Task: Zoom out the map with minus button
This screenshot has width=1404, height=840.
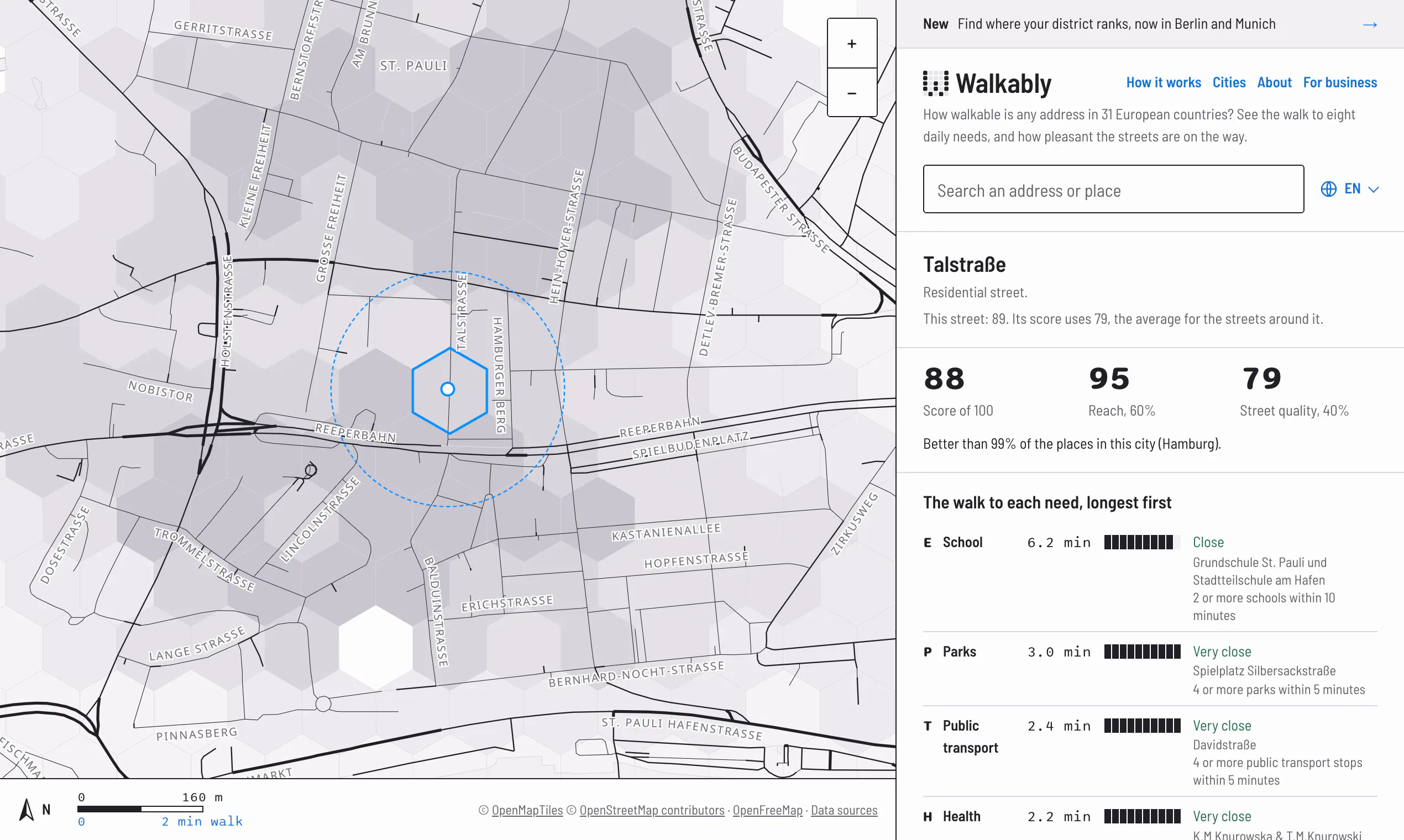Action: [851, 93]
